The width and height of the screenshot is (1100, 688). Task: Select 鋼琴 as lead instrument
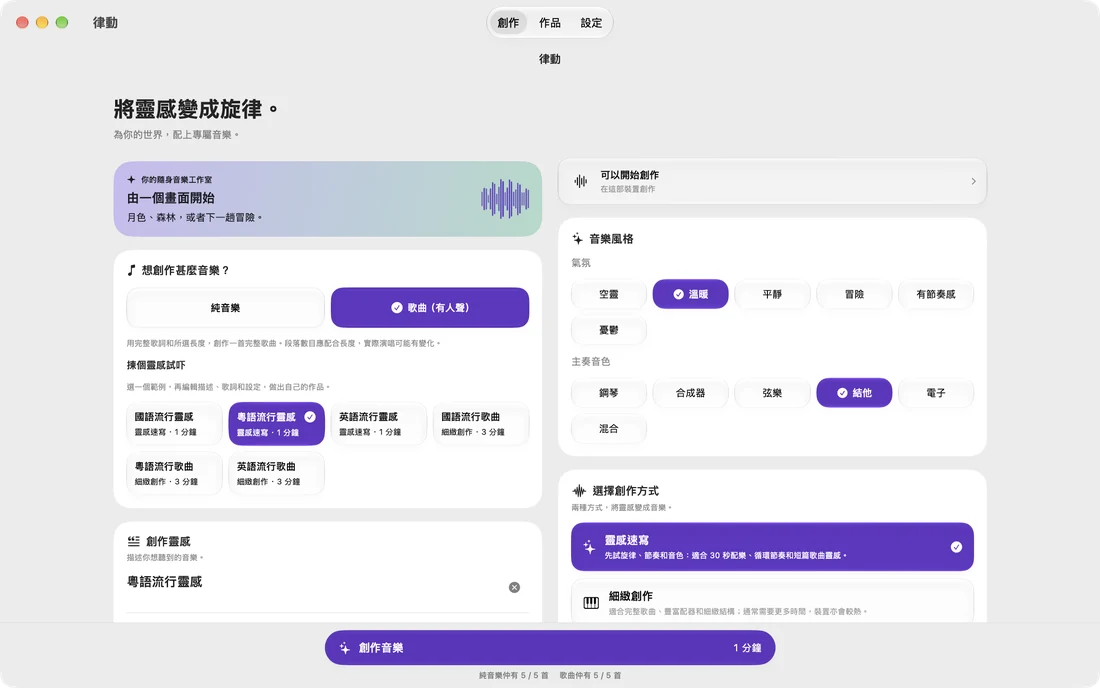tap(608, 393)
